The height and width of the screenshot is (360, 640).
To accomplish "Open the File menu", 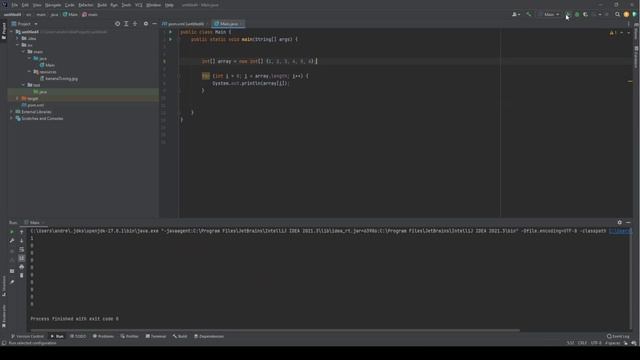I will pyautogui.click(x=15, y=5).
